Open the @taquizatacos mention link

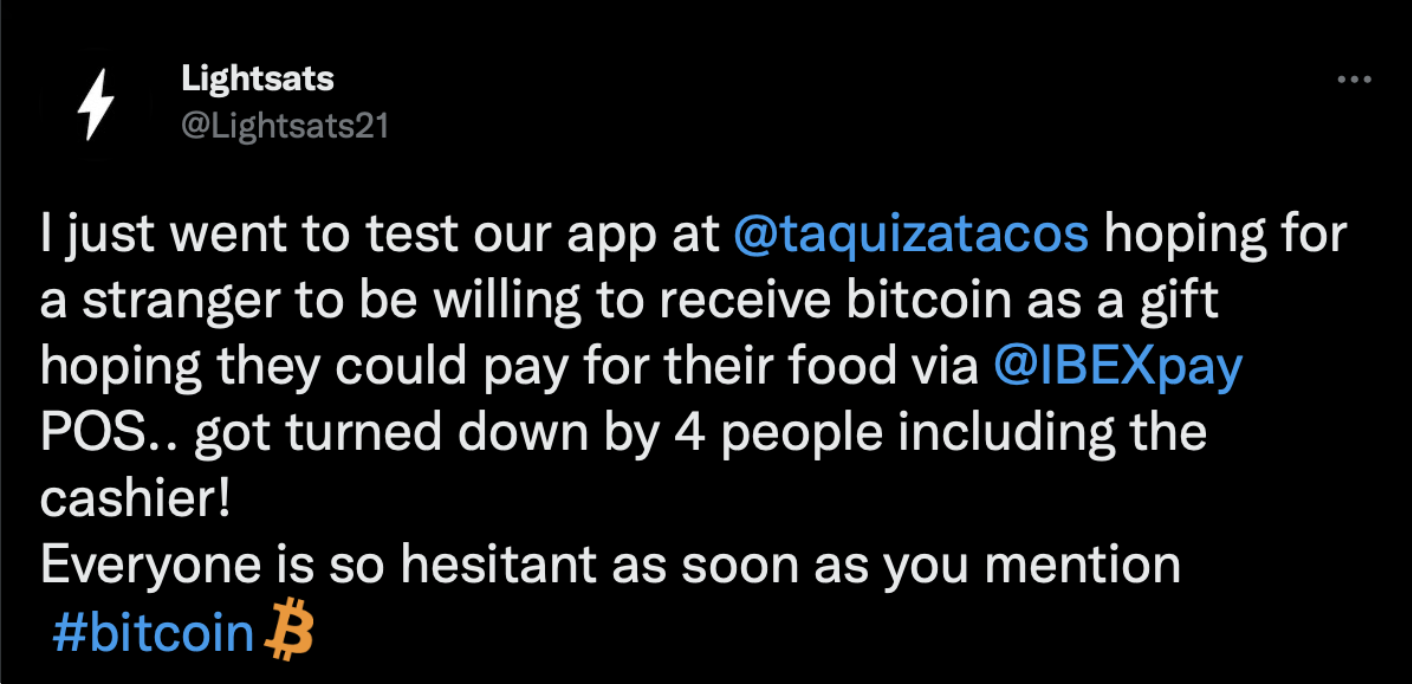910,236
